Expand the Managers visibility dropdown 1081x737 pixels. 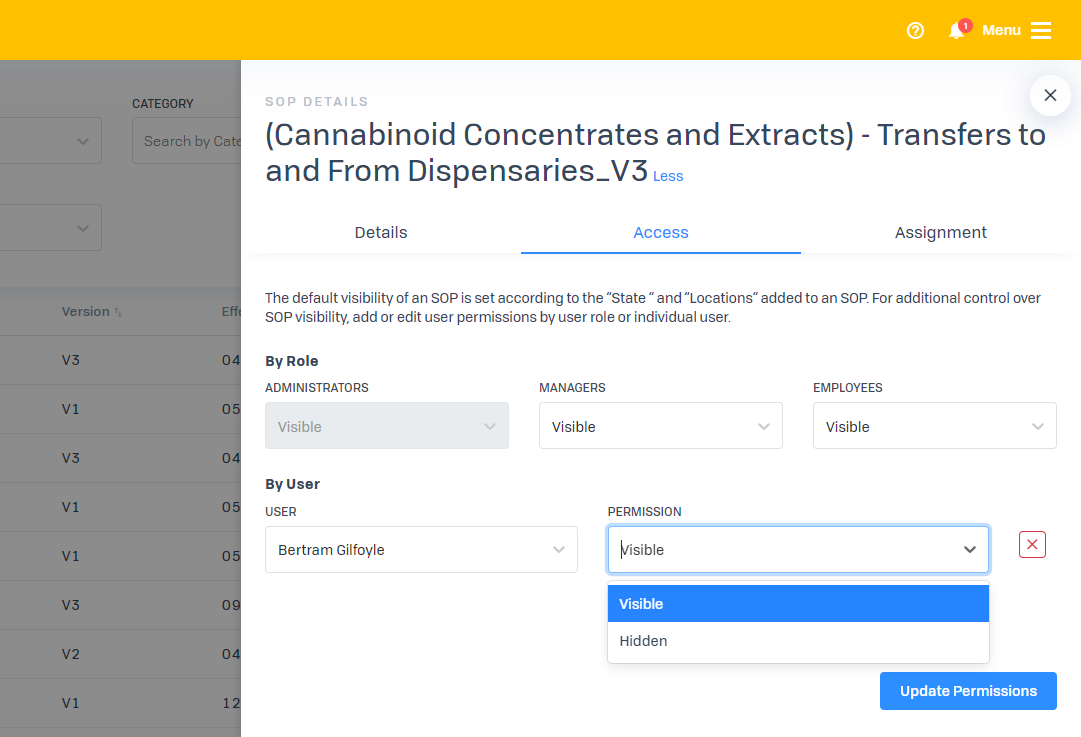pyautogui.click(x=660, y=426)
